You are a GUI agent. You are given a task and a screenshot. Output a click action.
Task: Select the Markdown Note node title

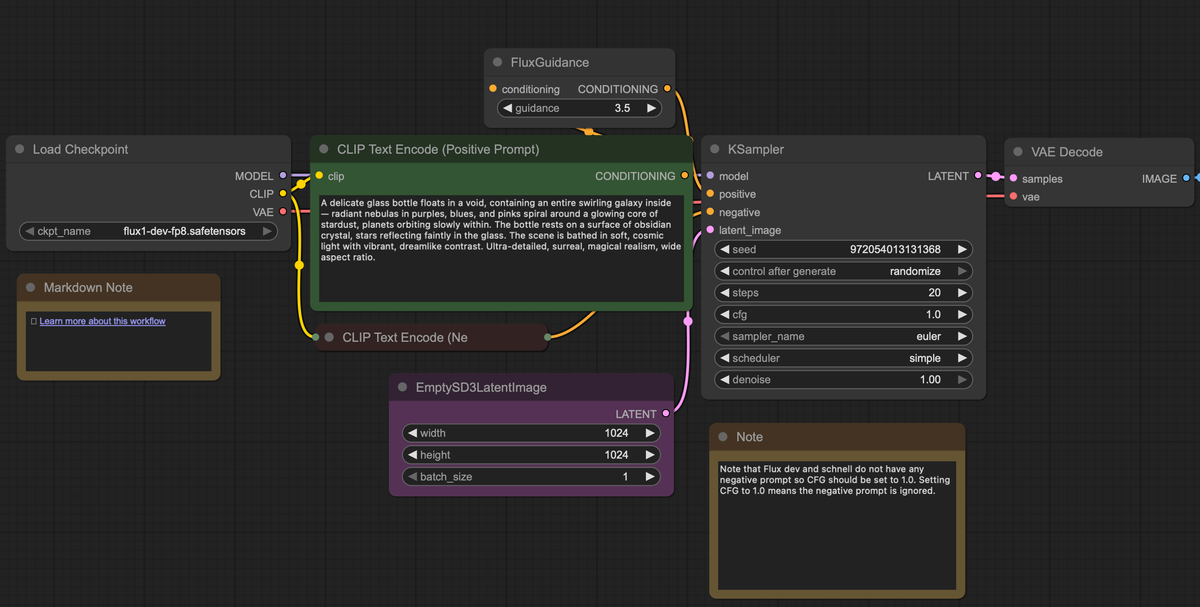(88, 287)
